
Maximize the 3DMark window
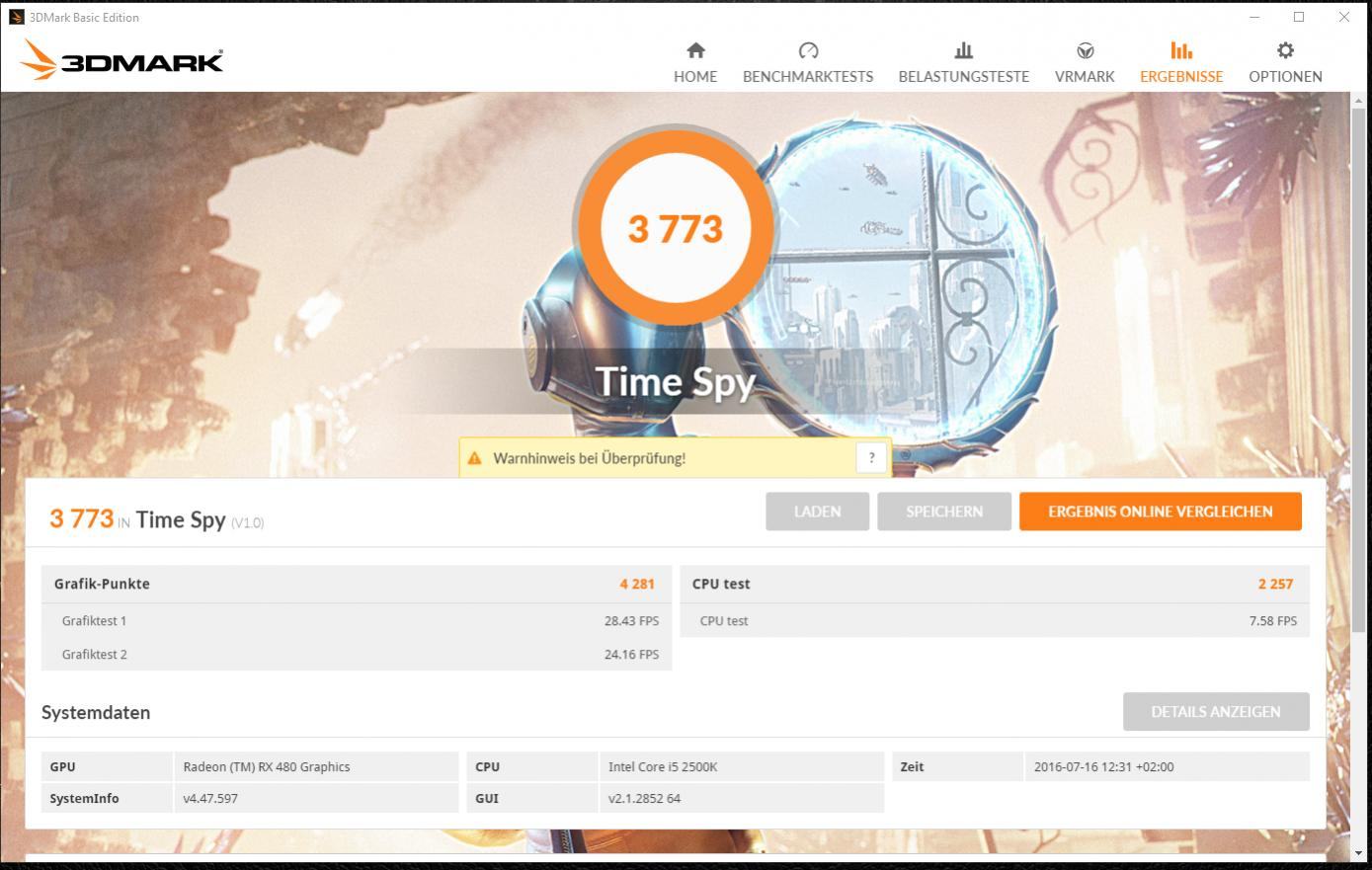(1299, 17)
